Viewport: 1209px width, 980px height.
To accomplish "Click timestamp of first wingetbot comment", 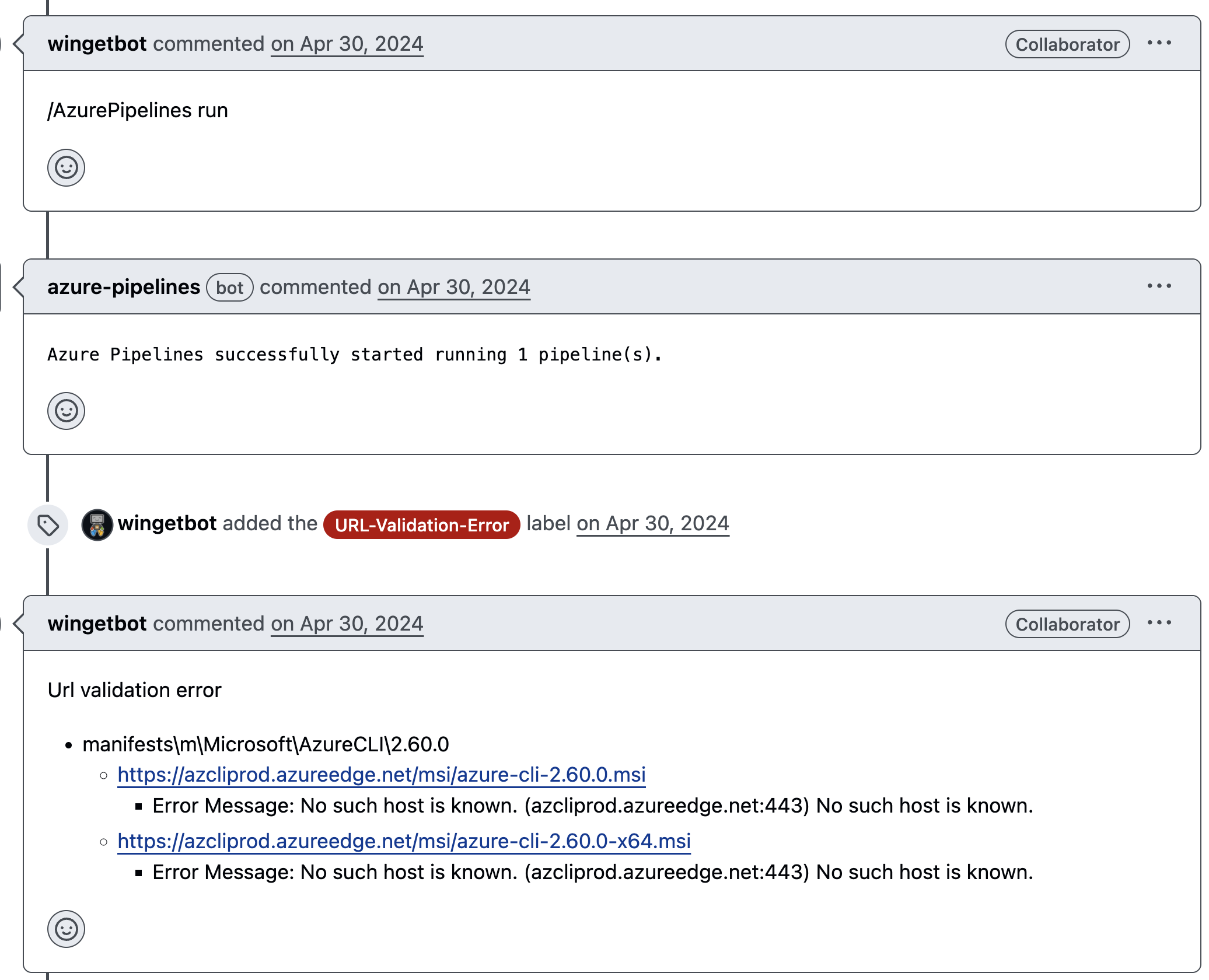I will [x=347, y=44].
